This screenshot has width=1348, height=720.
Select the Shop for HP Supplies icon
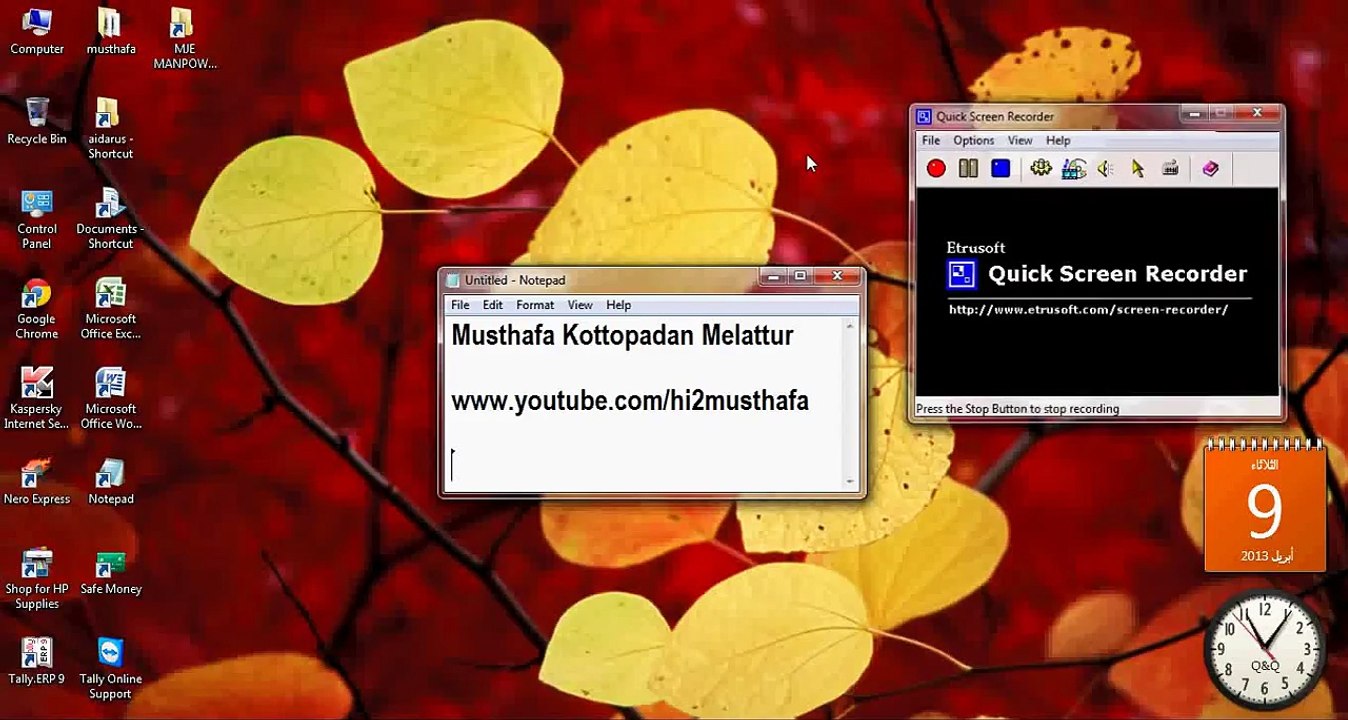pos(37,579)
